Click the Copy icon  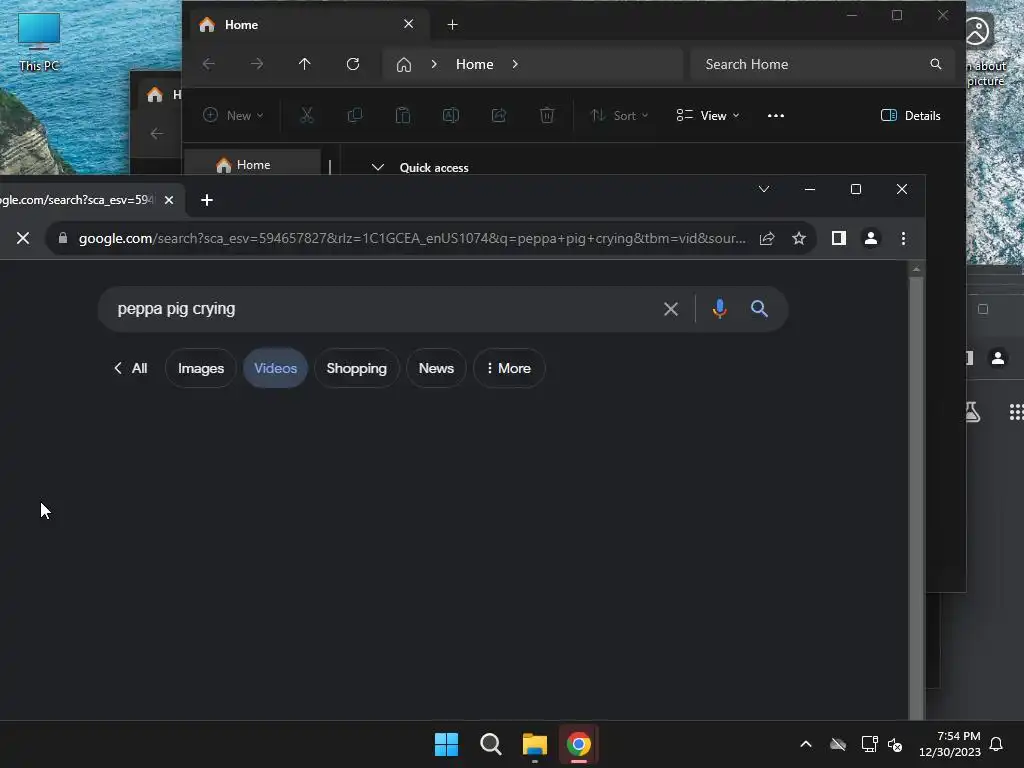click(x=355, y=116)
